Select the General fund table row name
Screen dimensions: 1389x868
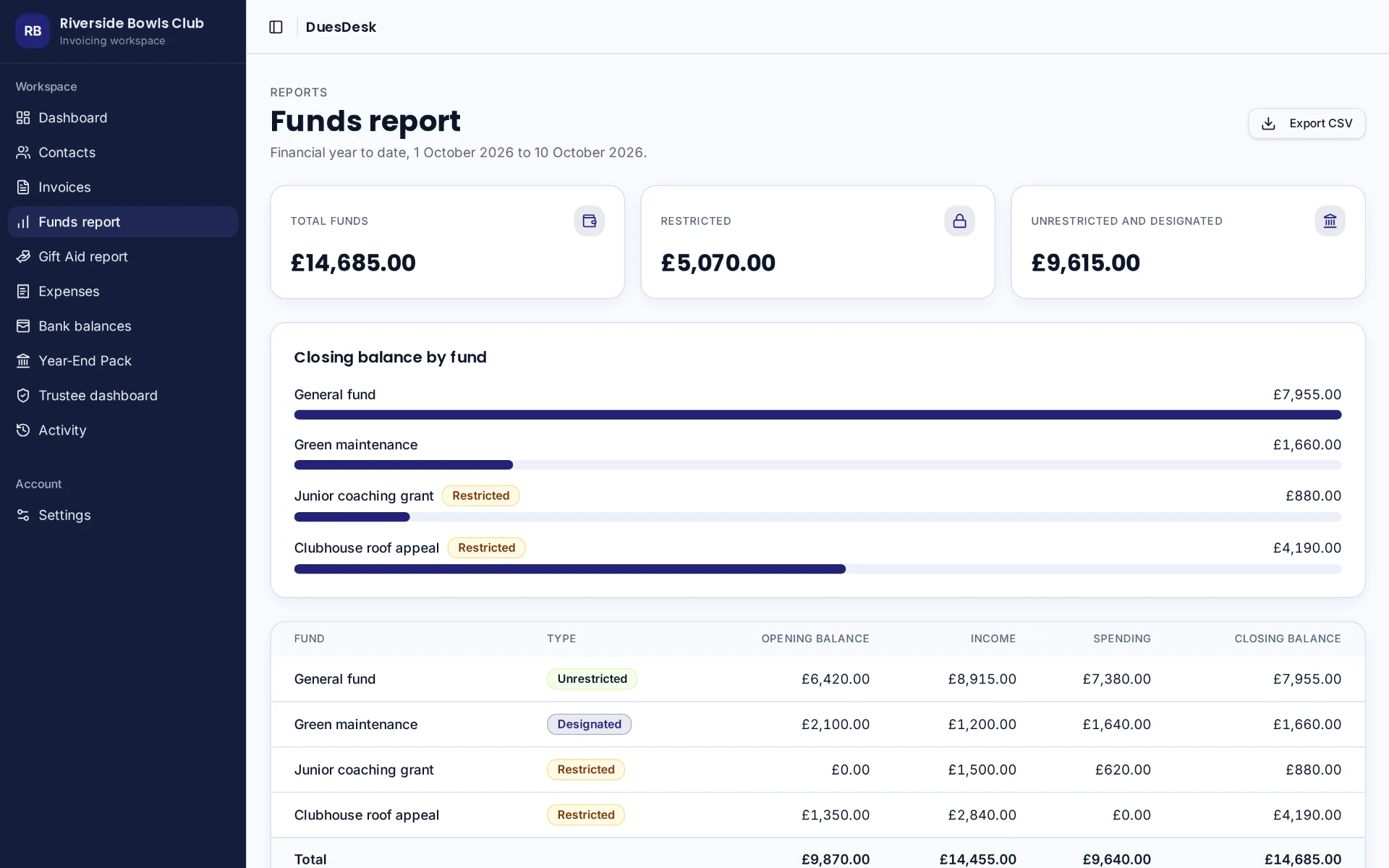tap(335, 679)
